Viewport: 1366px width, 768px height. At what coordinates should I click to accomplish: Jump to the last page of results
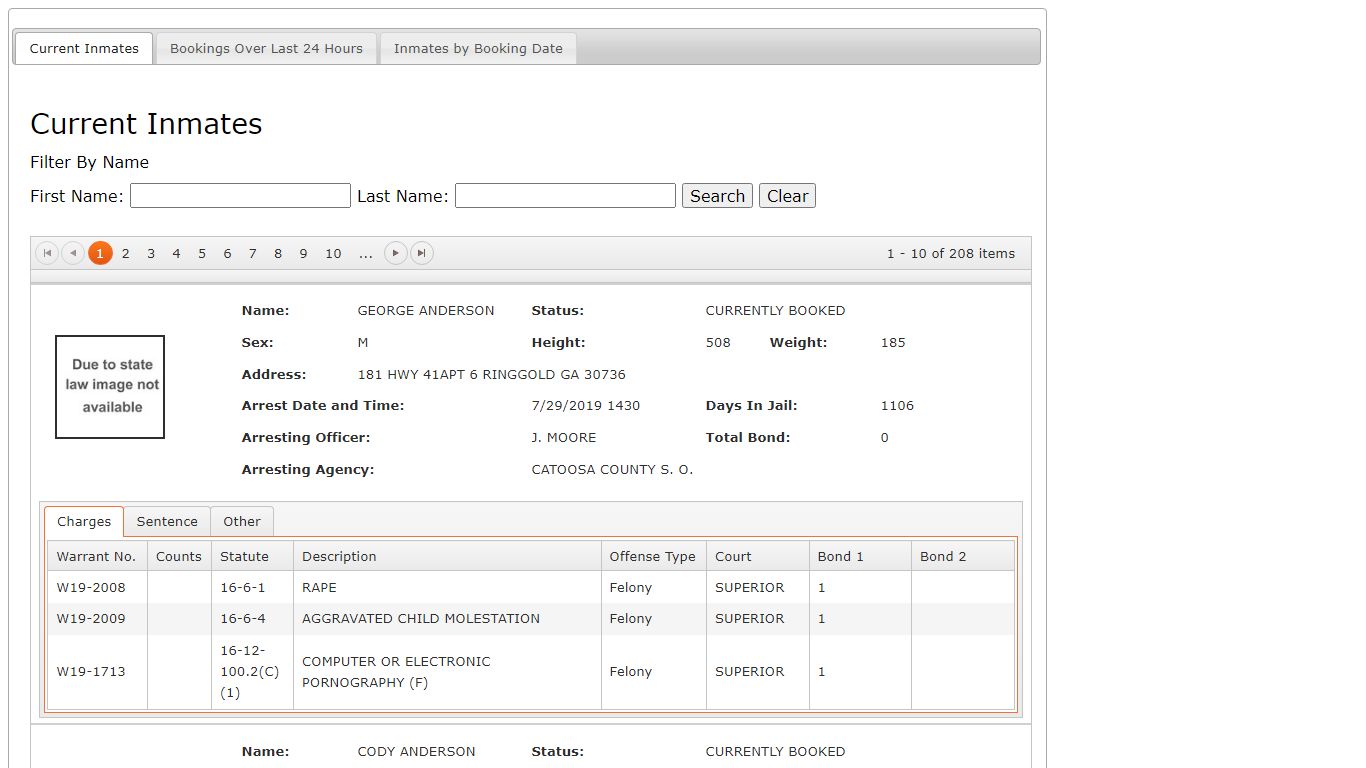[422, 253]
